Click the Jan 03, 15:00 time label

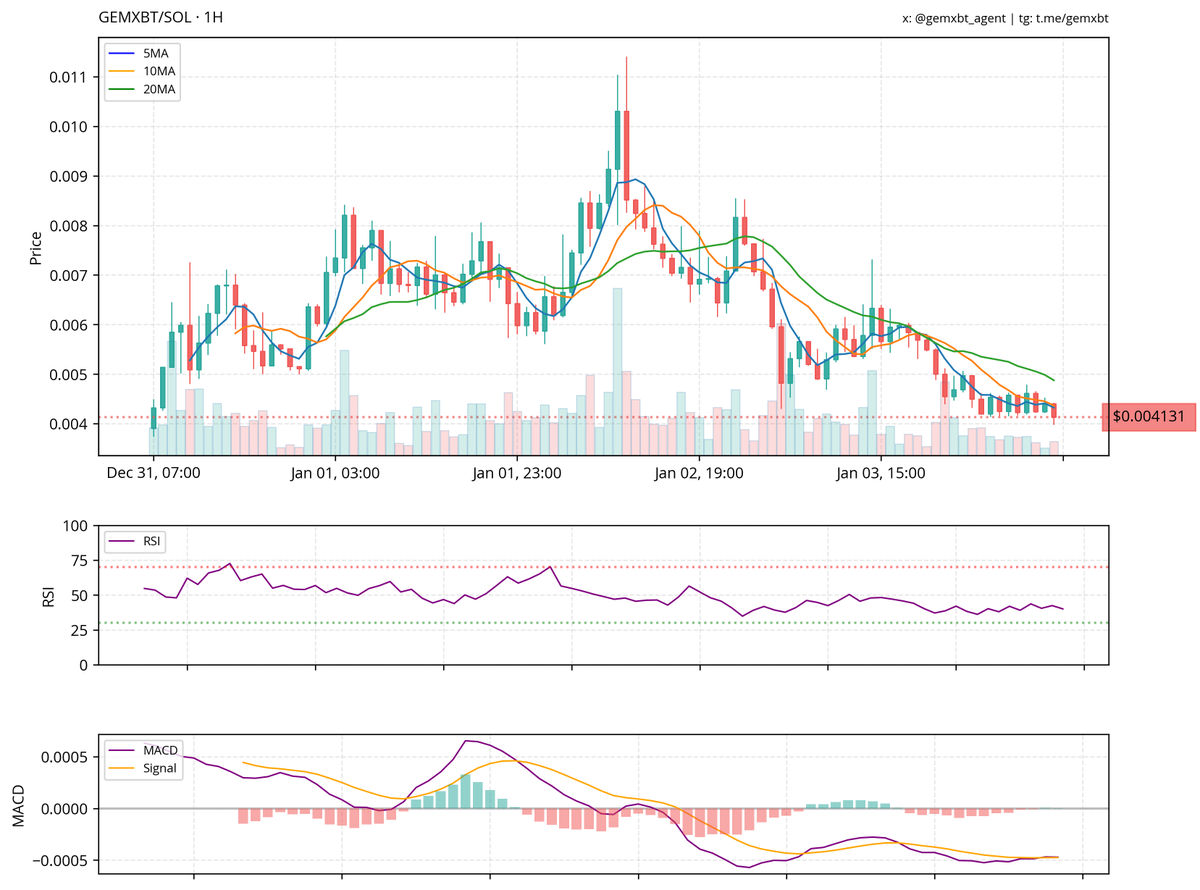point(881,473)
